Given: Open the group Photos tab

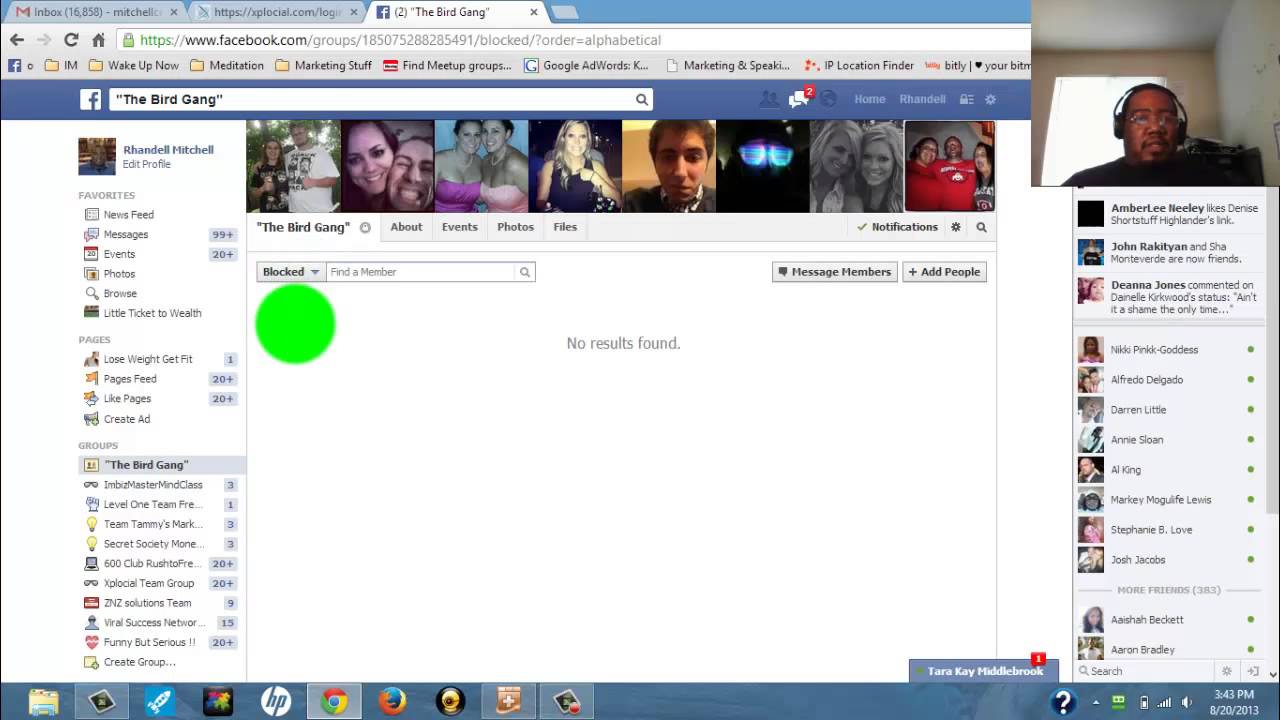Looking at the screenshot, I should pyautogui.click(x=516, y=227).
